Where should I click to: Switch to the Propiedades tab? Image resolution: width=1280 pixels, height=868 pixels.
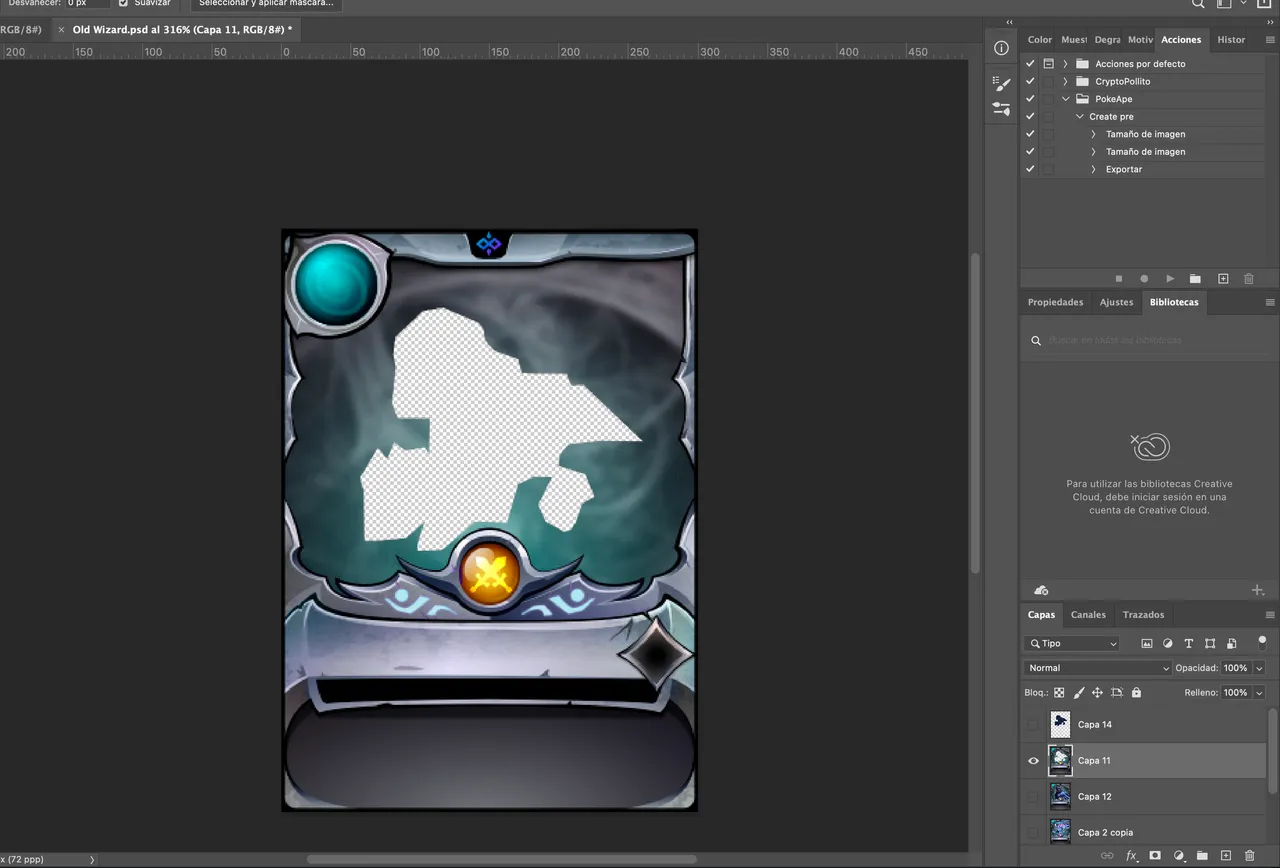point(1055,302)
